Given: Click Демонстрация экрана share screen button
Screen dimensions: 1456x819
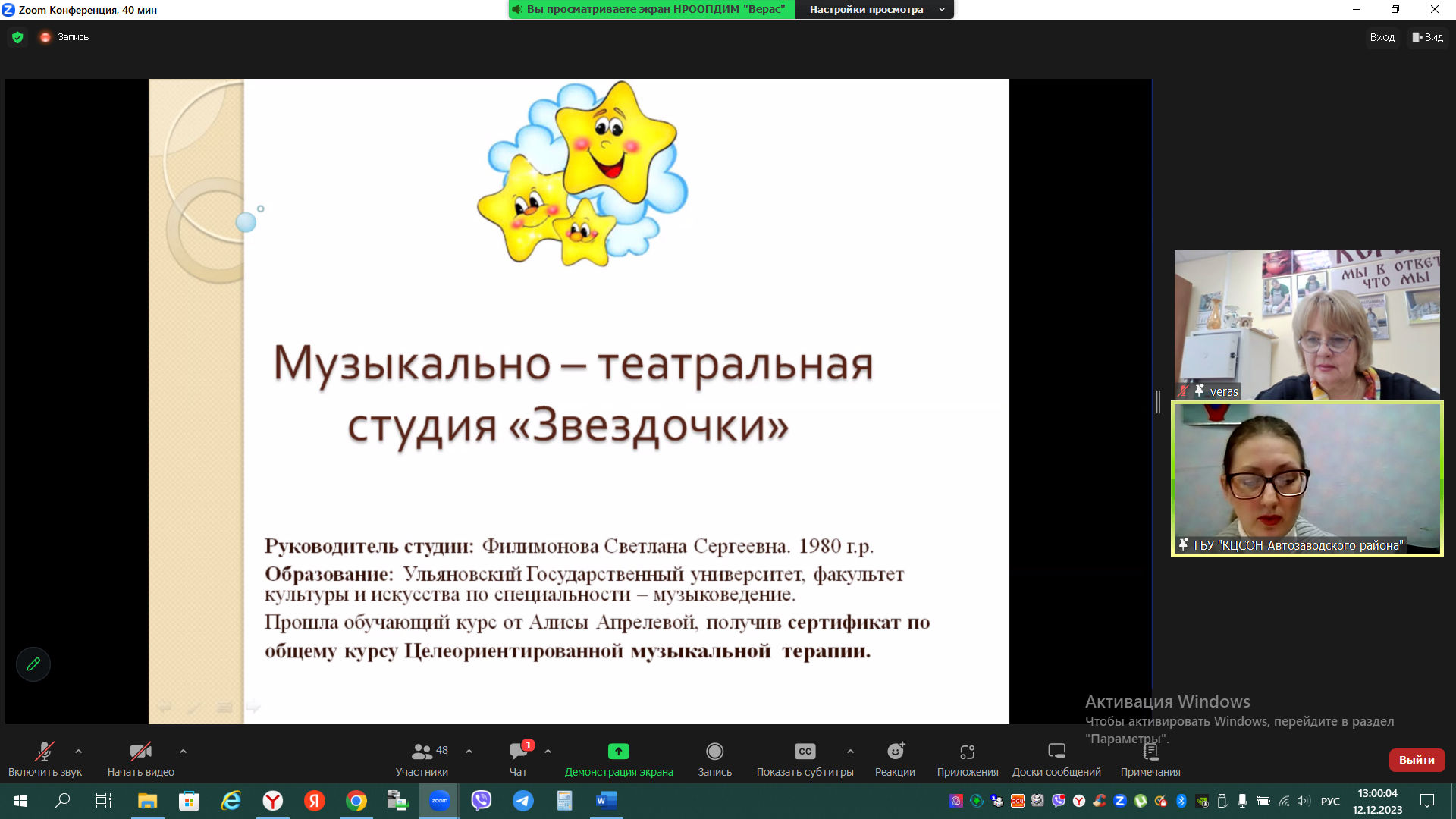Looking at the screenshot, I should pyautogui.click(x=619, y=759).
